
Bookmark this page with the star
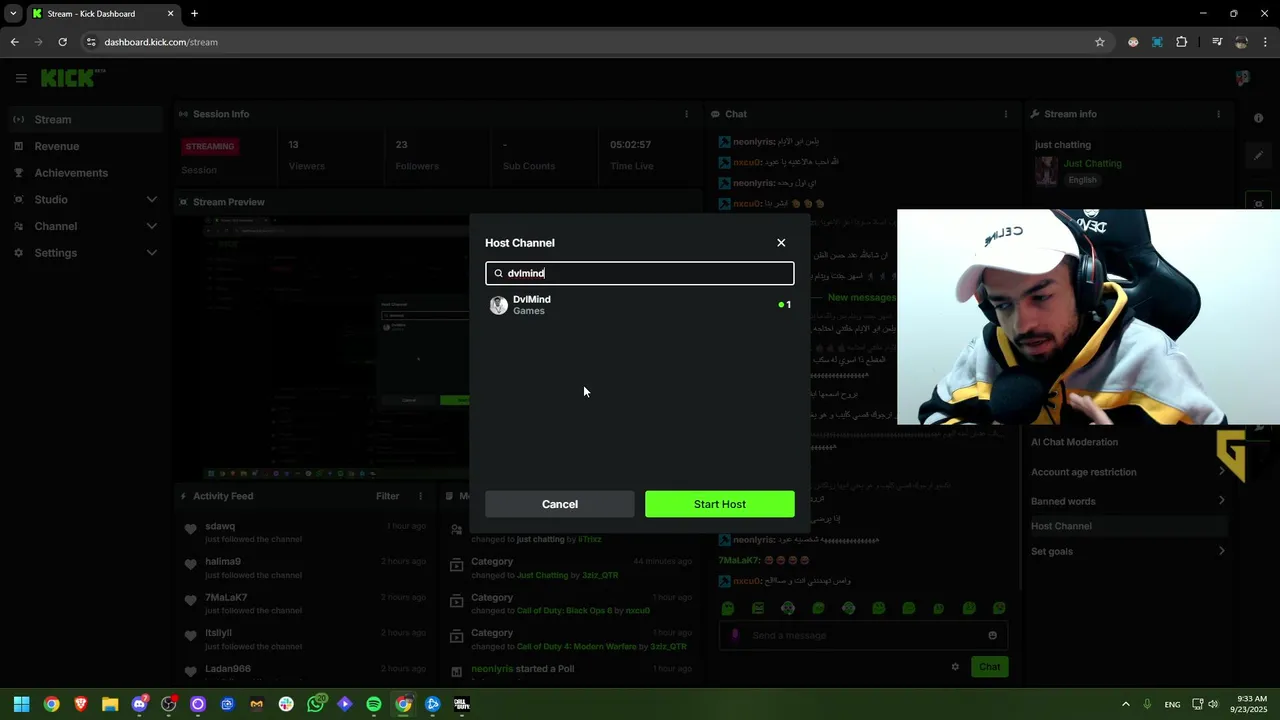[x=1100, y=42]
